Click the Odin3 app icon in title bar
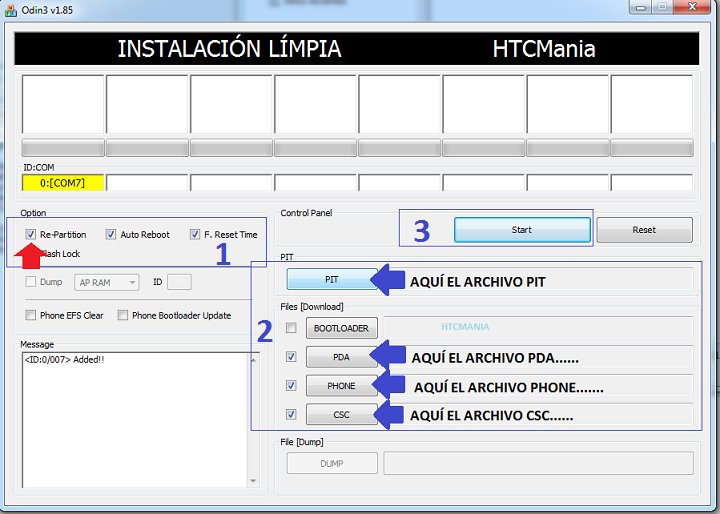Viewport: 720px width, 514px height. (11, 10)
